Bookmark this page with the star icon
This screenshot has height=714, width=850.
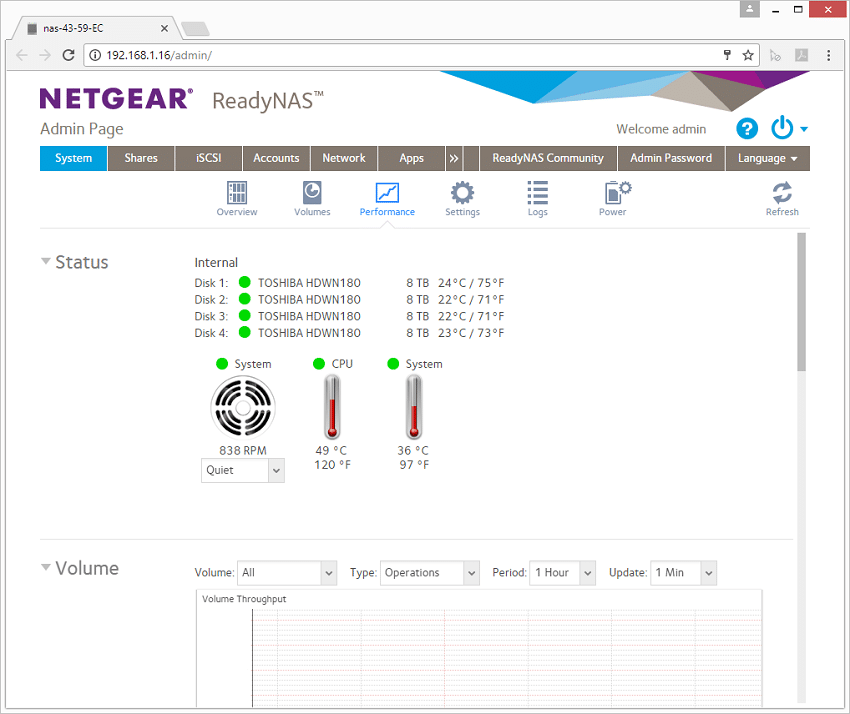748,55
